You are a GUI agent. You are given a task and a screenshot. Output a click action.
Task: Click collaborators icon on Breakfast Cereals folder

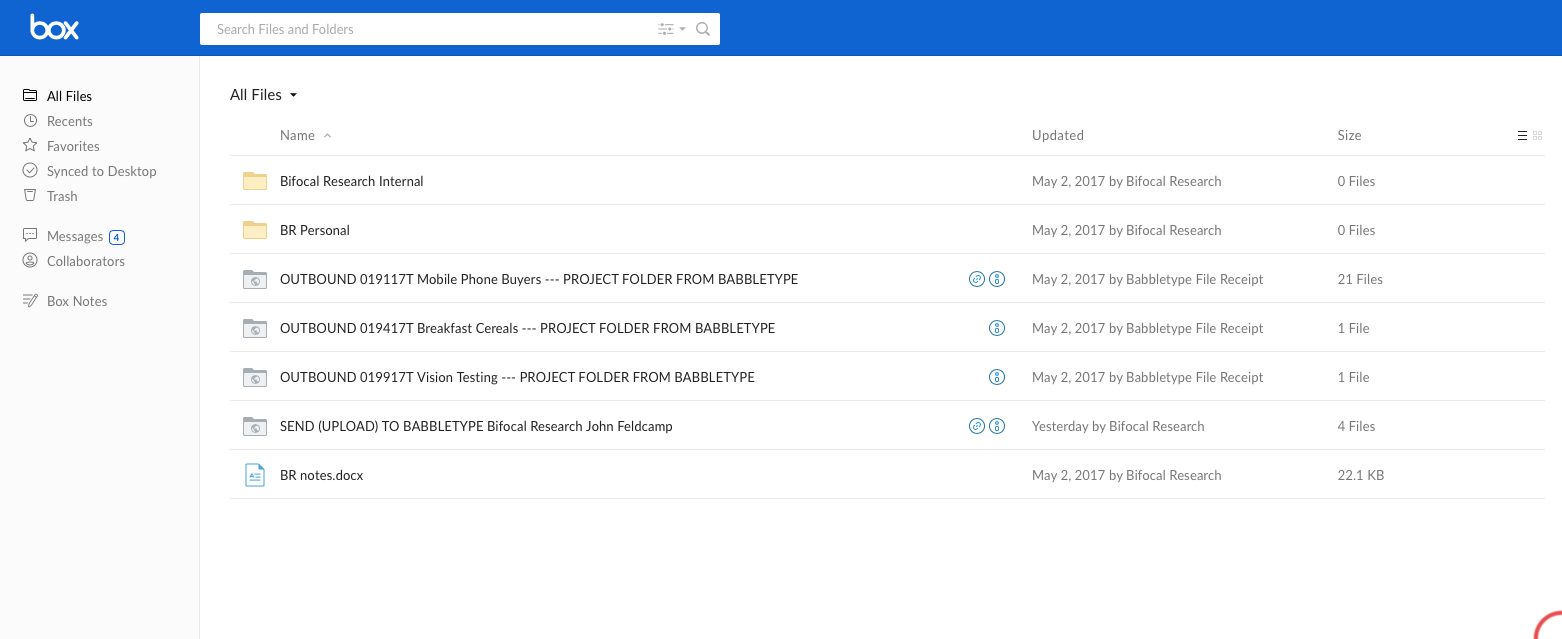996,328
